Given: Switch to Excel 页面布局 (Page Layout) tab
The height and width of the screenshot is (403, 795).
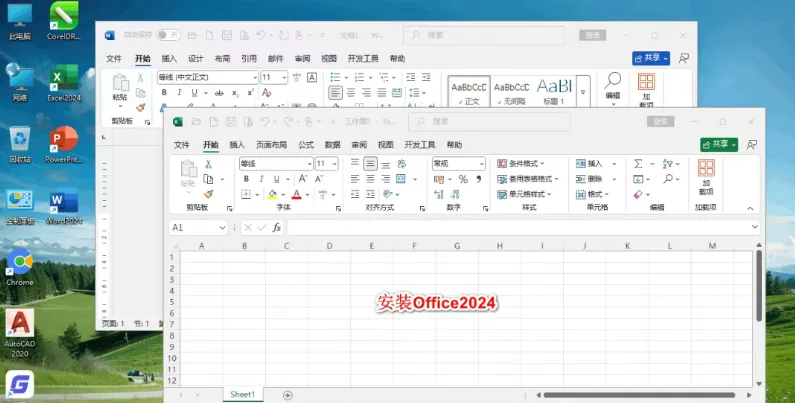Looking at the screenshot, I should pyautogui.click(x=271, y=145).
